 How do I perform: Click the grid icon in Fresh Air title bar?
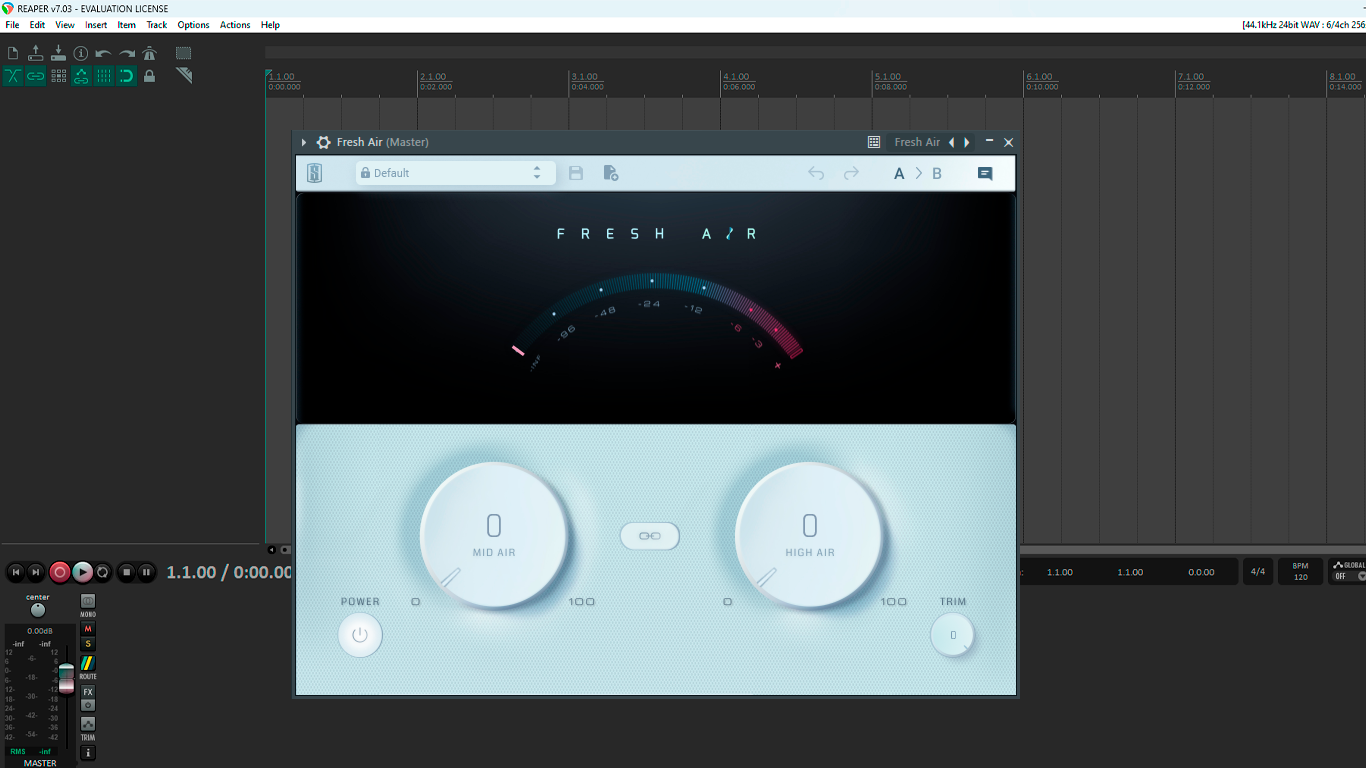874,143
